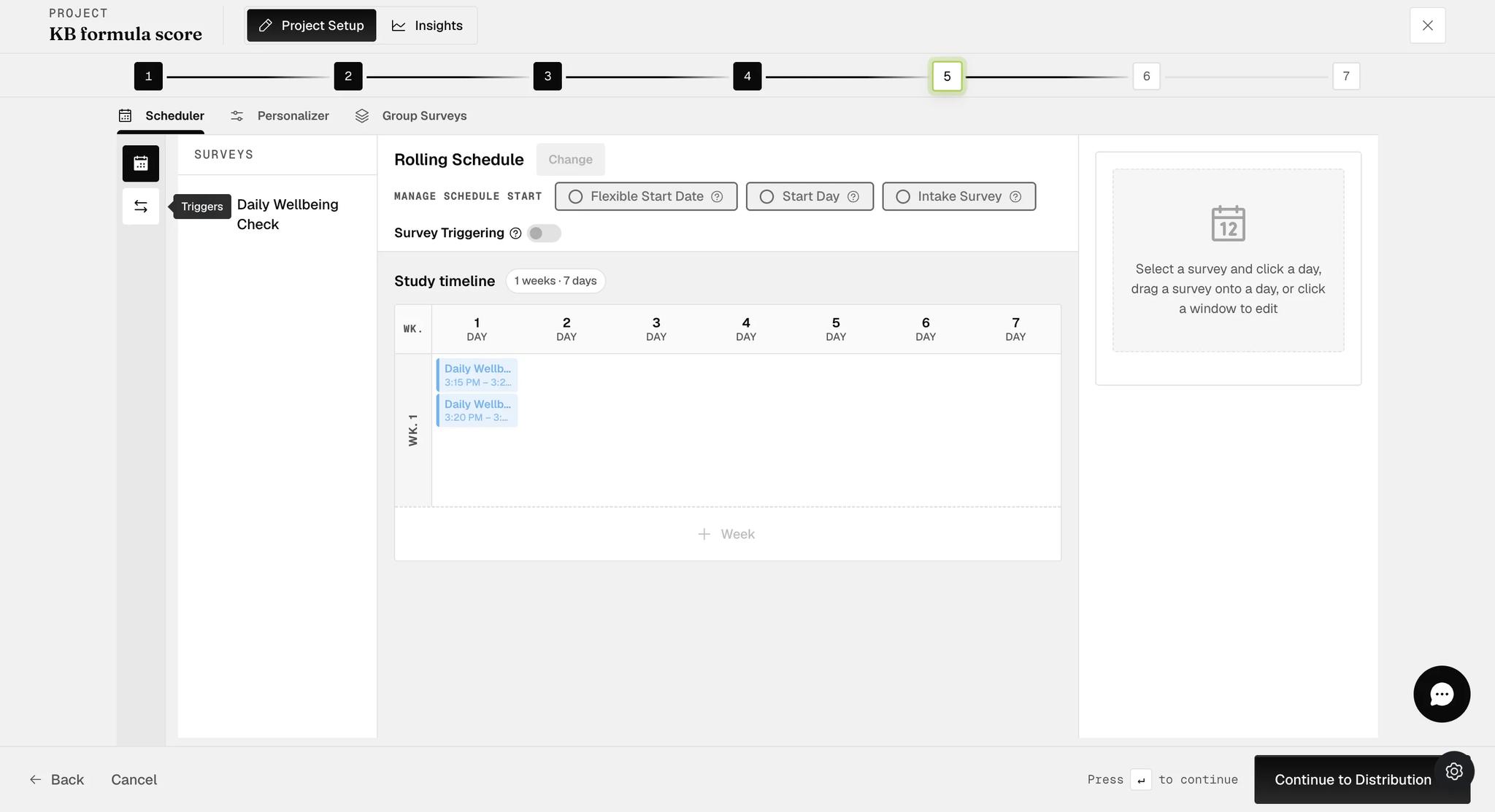Jump to setup step 6

tap(1147, 76)
